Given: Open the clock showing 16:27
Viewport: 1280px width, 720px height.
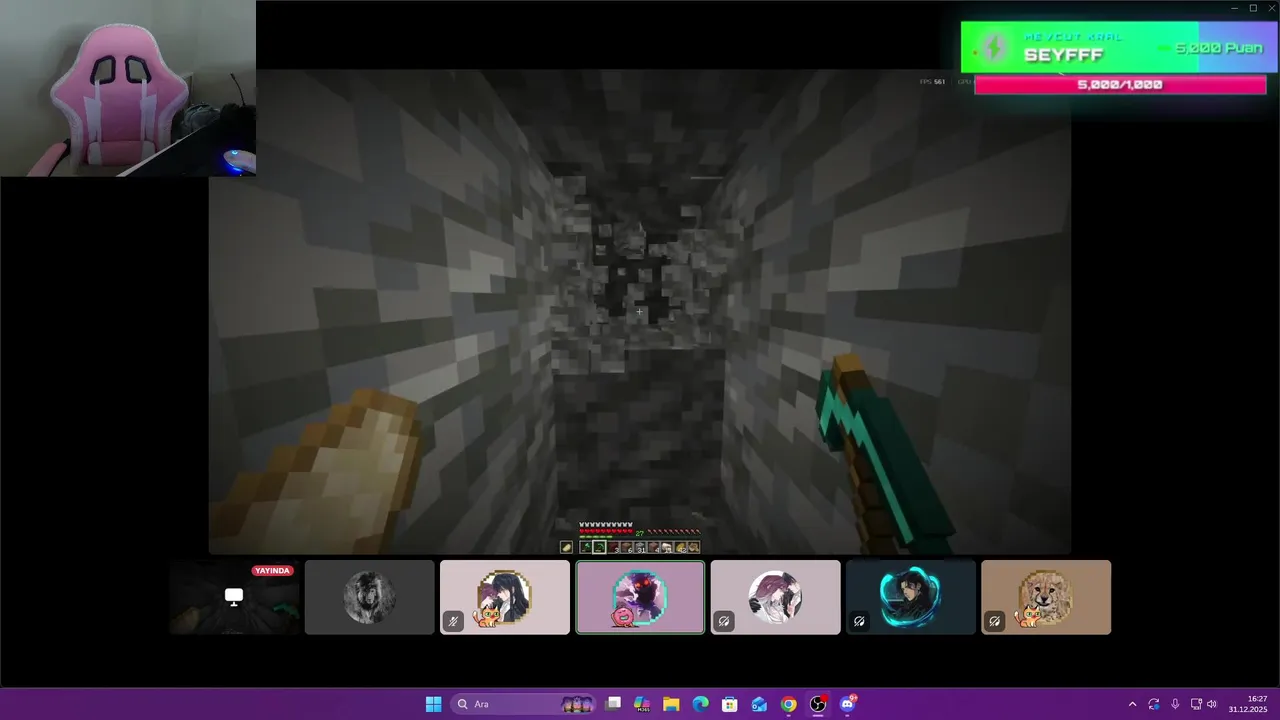Looking at the screenshot, I should [1249, 704].
